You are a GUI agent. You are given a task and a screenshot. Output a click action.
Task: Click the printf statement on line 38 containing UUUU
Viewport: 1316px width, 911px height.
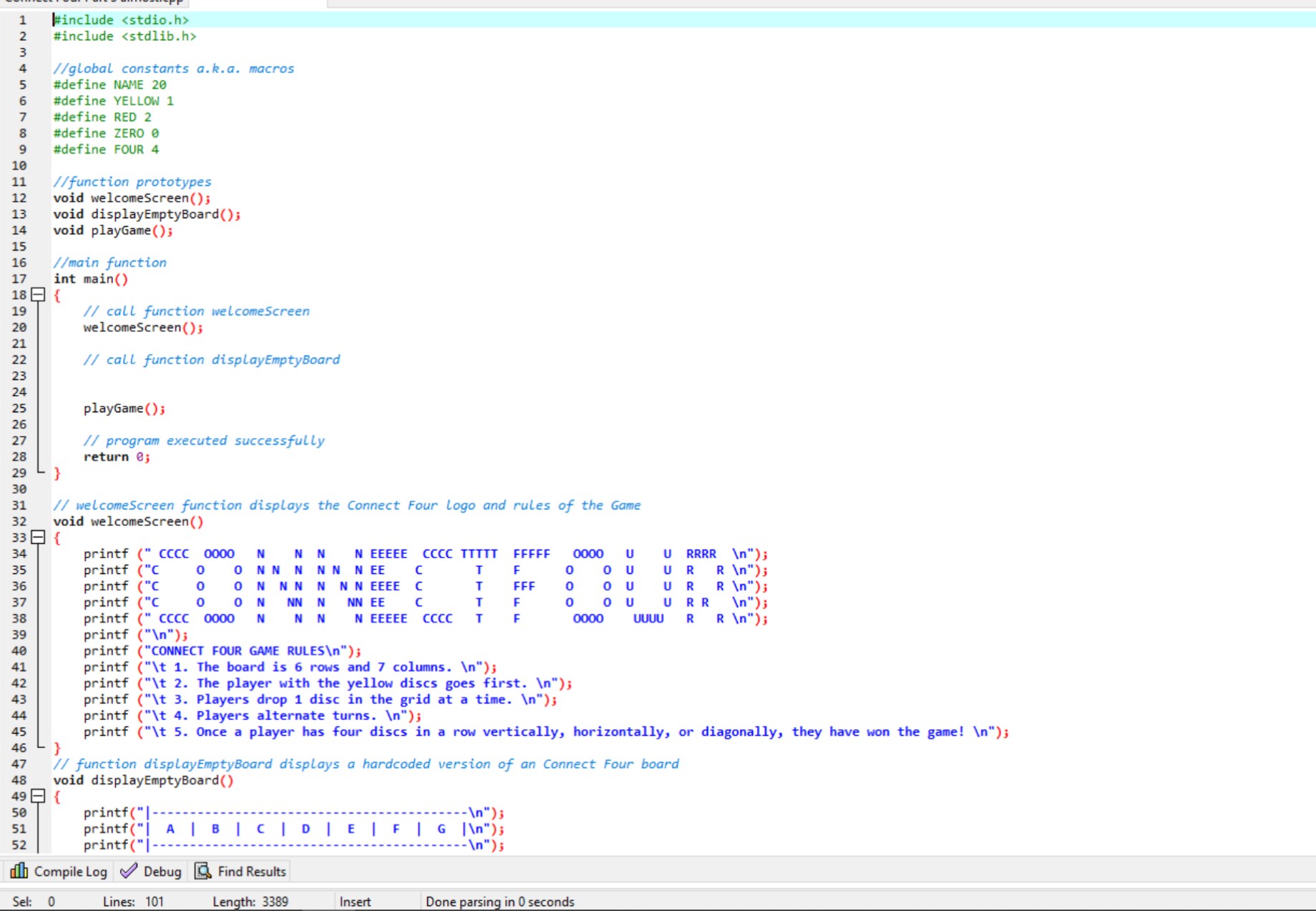pos(426,619)
